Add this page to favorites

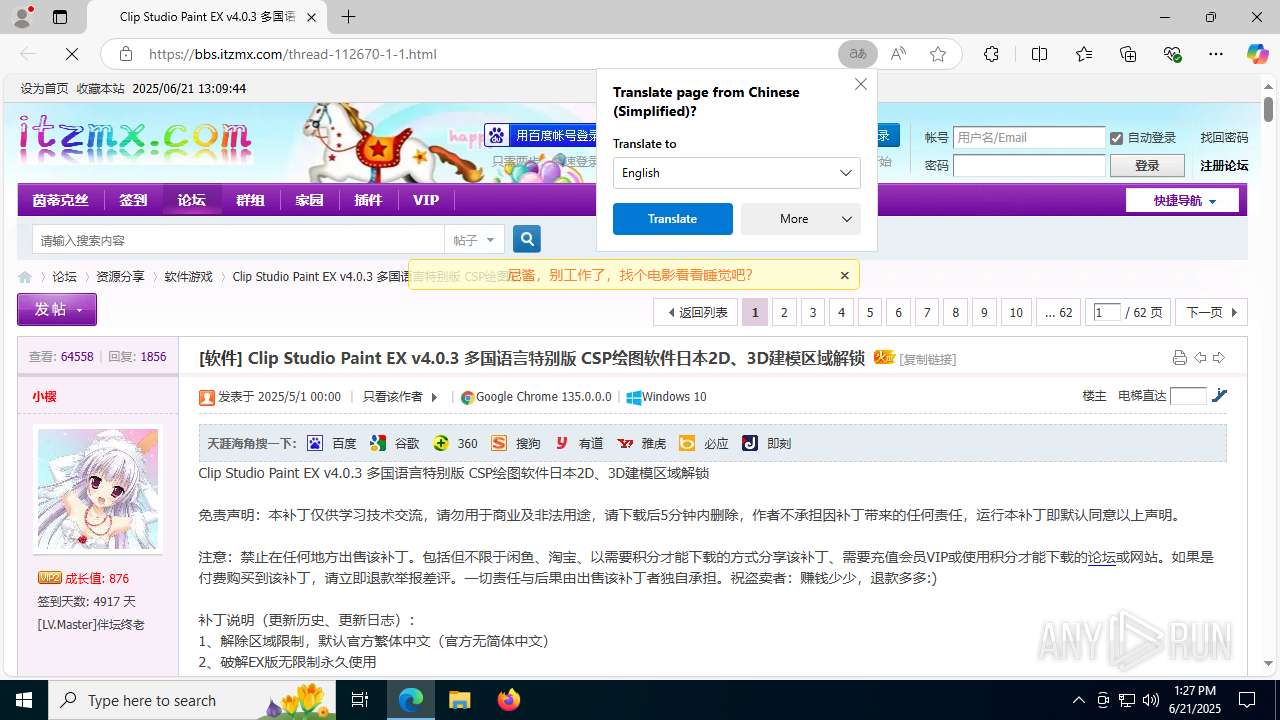pyautogui.click(x=938, y=54)
